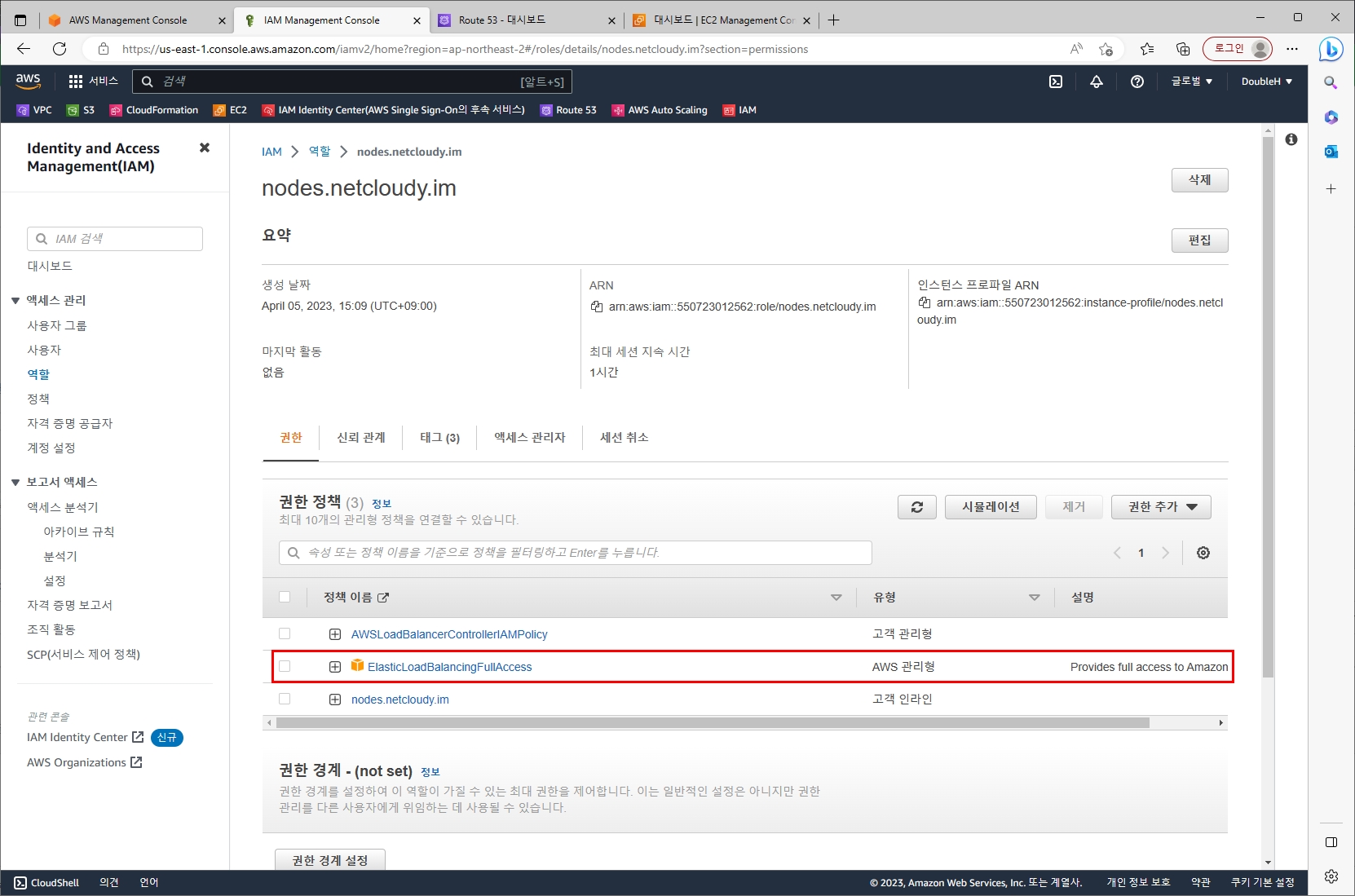Expand AWSLoadBalancerControllerIAMPolicy details

335,634
